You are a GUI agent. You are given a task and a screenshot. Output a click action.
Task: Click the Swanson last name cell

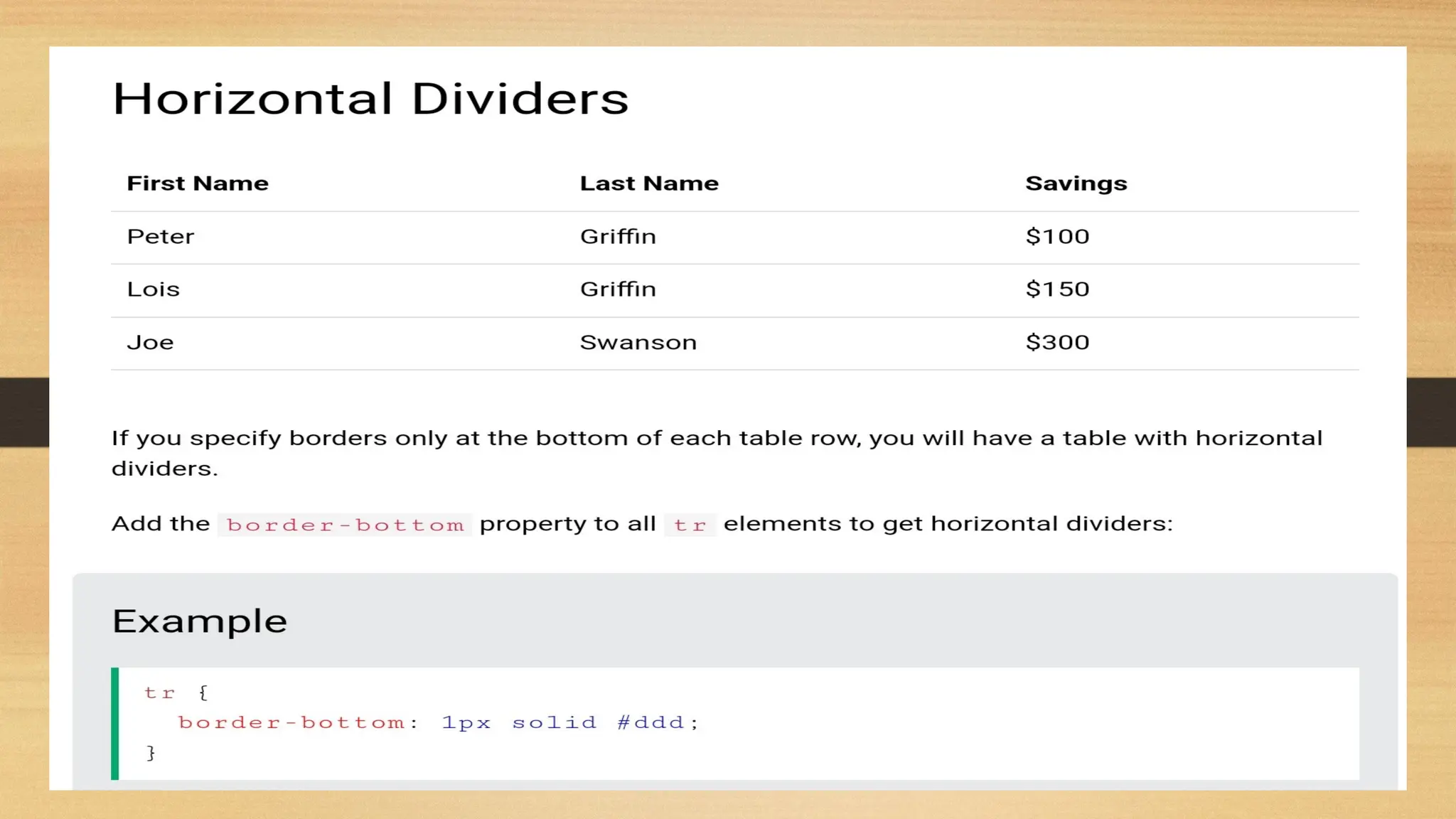pos(638,343)
